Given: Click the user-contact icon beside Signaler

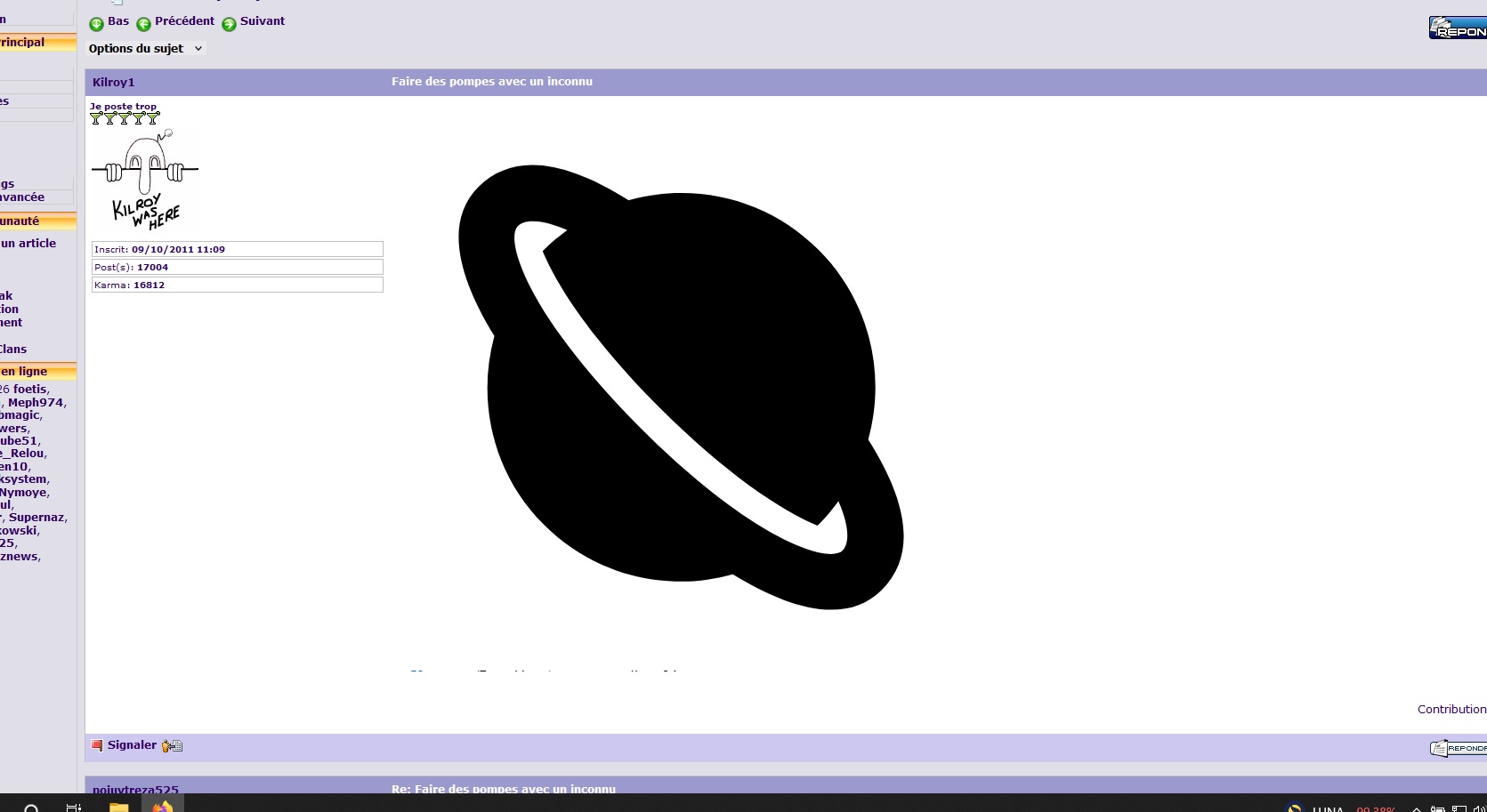Looking at the screenshot, I should pyautogui.click(x=172, y=746).
